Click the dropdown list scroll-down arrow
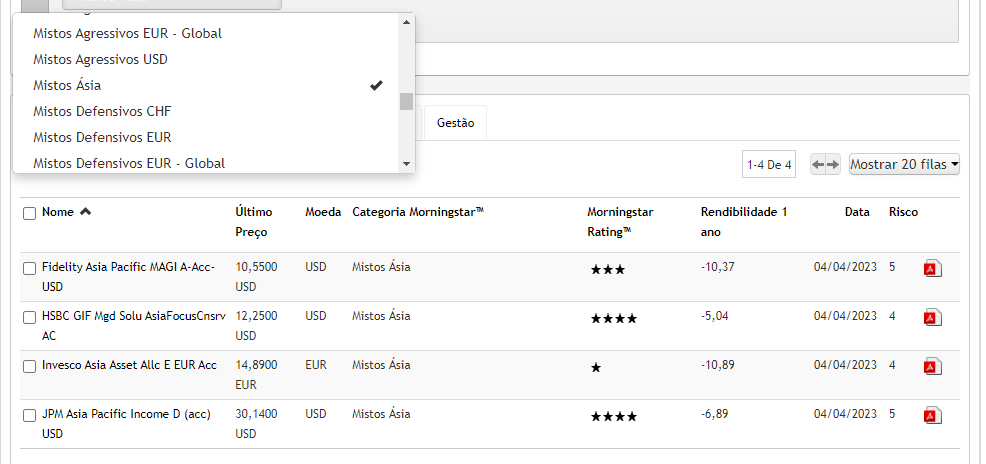This screenshot has width=986, height=464. click(406, 164)
